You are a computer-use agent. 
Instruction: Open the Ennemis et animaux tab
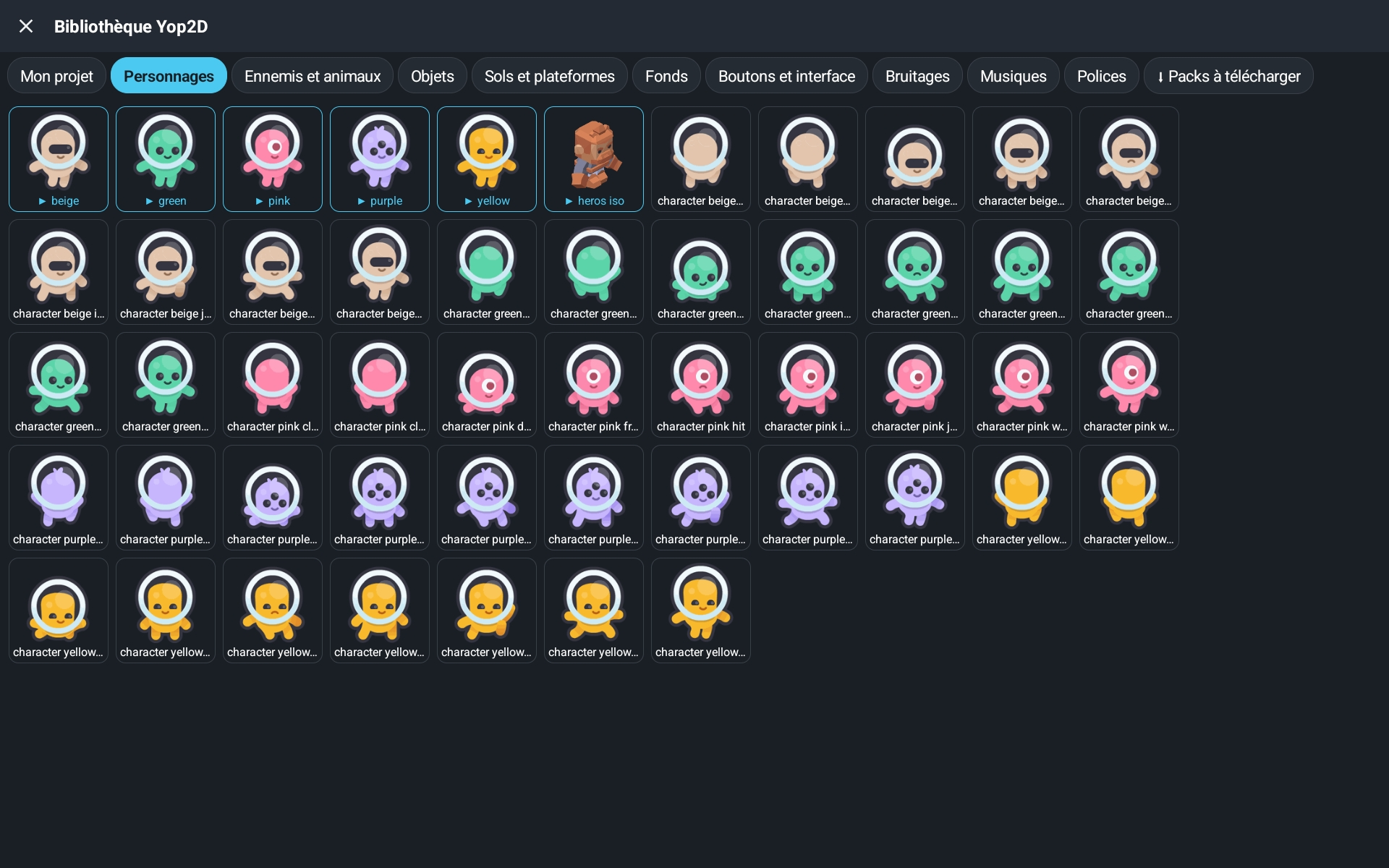[313, 76]
